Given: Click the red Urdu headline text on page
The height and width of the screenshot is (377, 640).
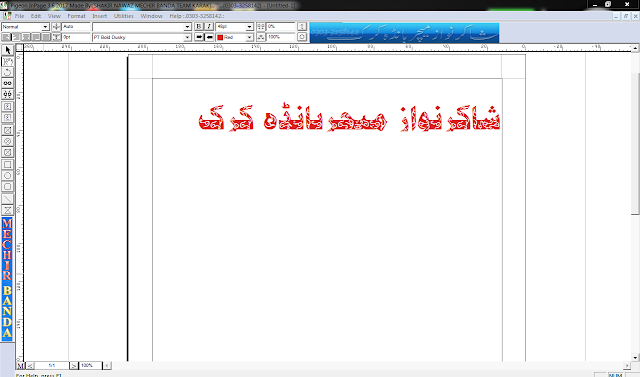Looking at the screenshot, I should tap(349, 118).
